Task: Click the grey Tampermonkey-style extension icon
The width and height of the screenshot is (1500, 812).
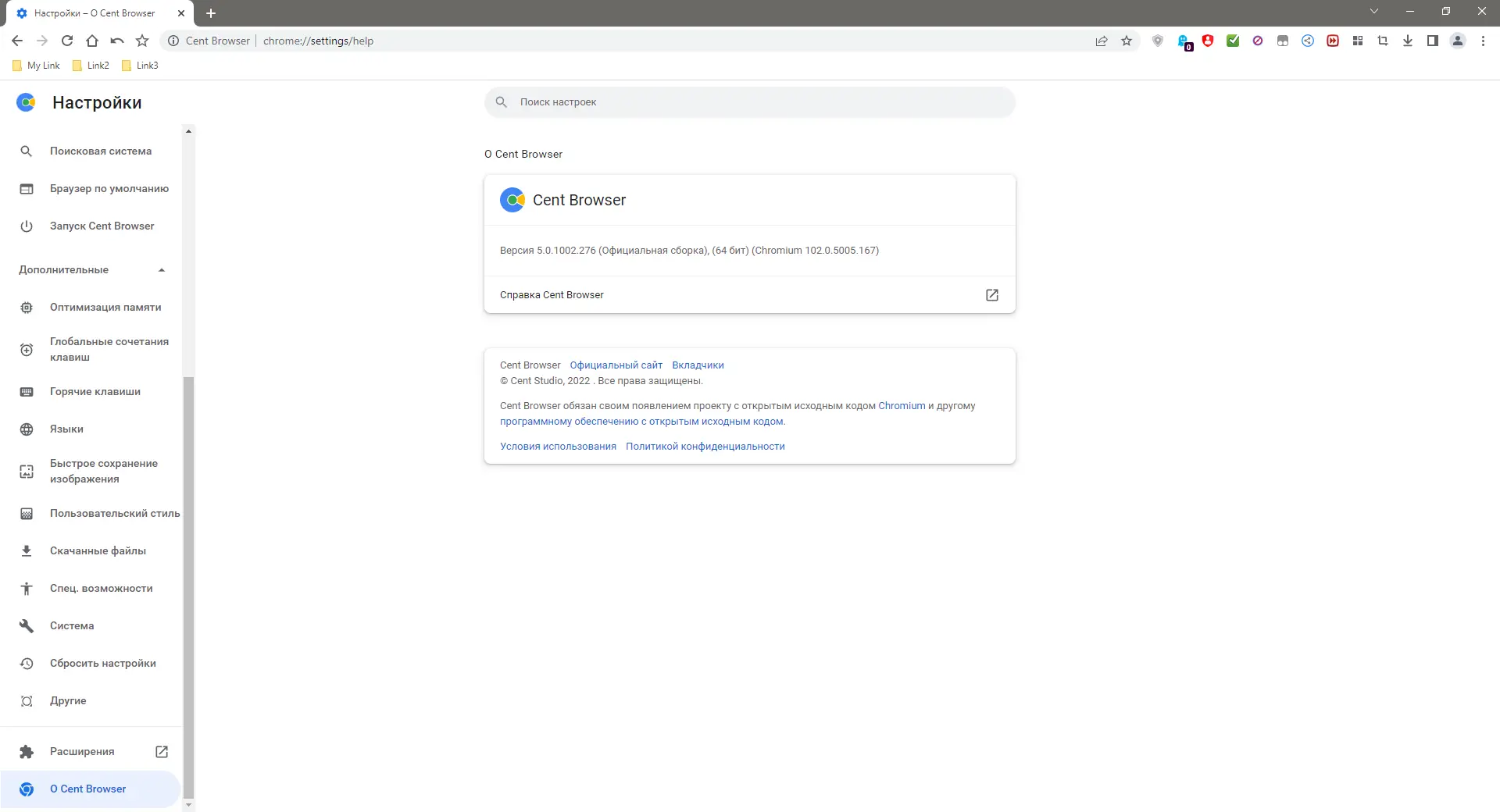Action: [x=1283, y=41]
